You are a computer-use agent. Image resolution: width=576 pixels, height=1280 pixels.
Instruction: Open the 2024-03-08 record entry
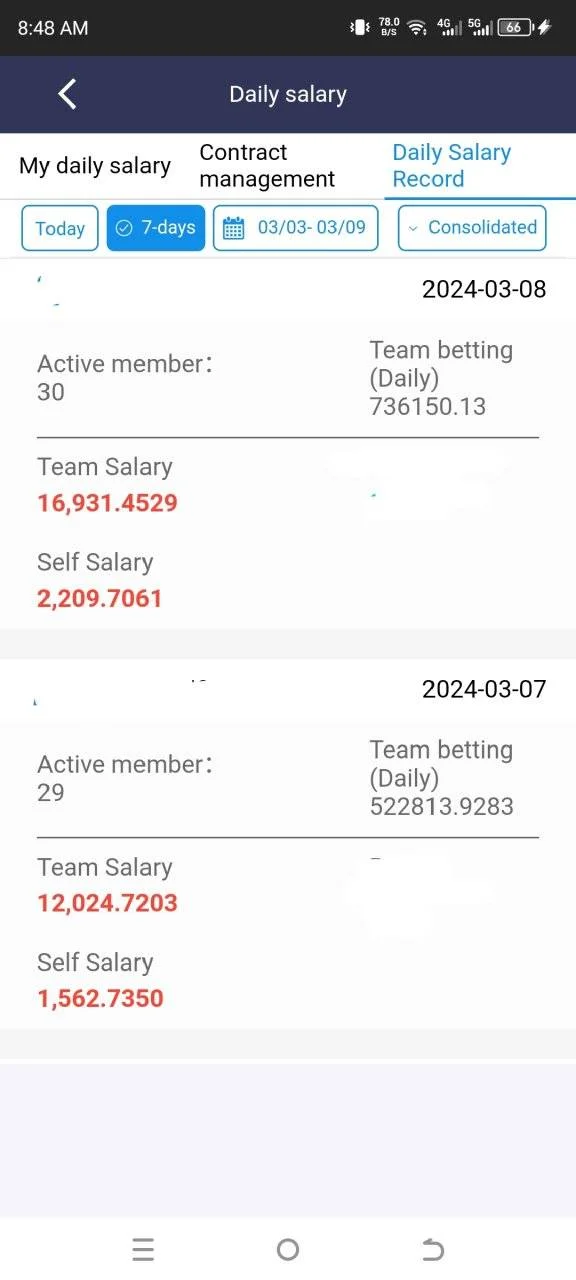[288, 444]
